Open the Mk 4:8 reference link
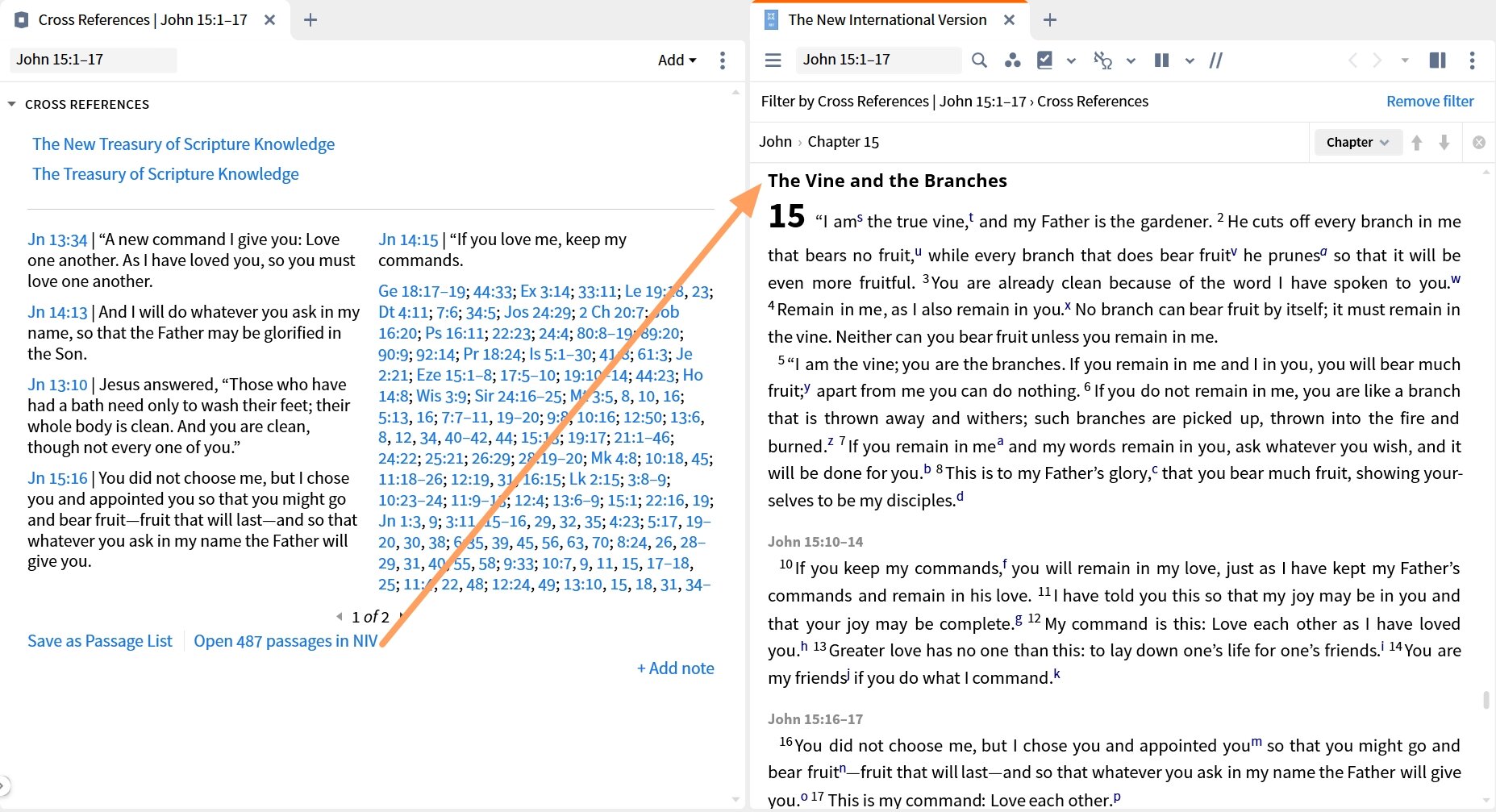Viewport: 1496px width, 812px height. coord(614,458)
